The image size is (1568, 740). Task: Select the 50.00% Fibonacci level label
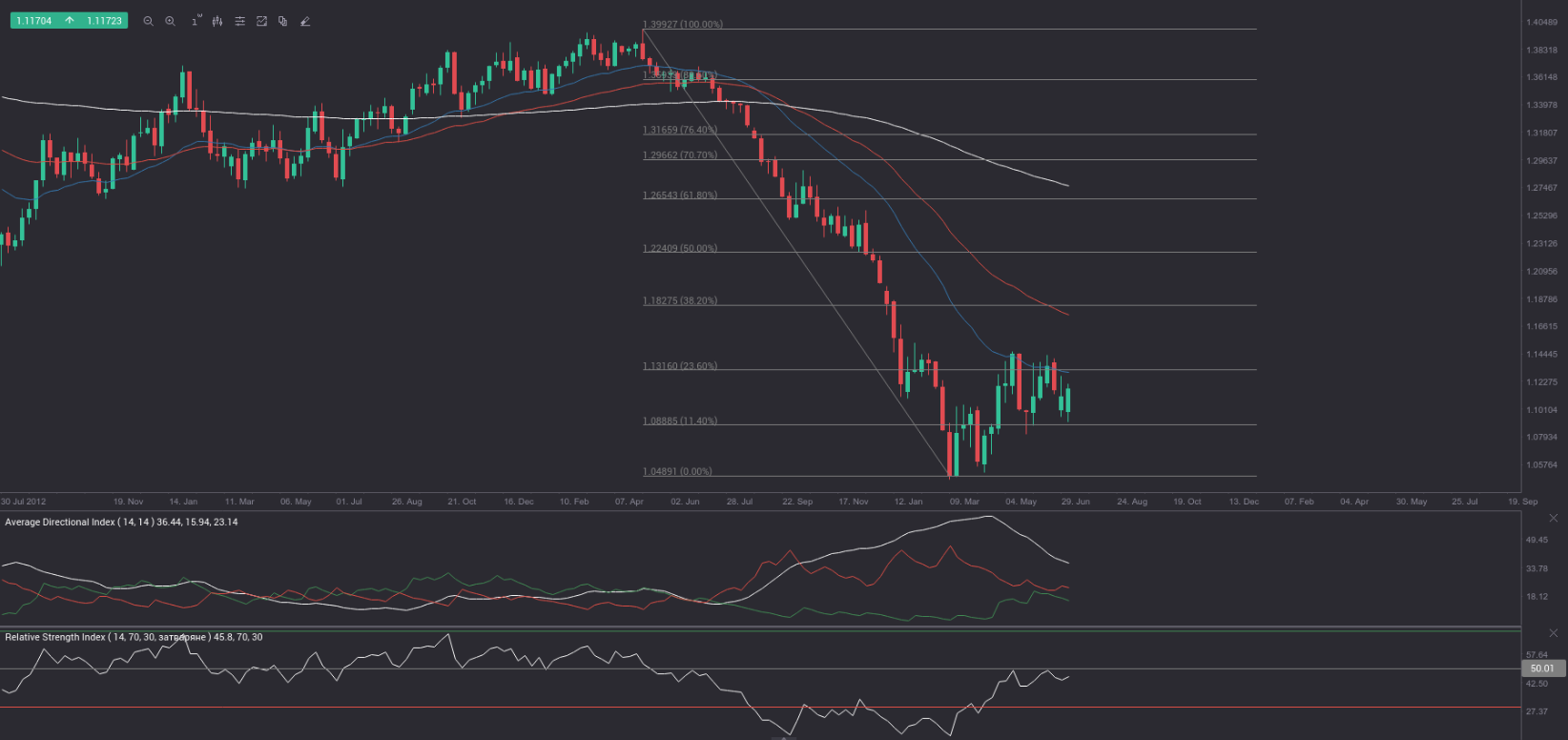[680, 249]
